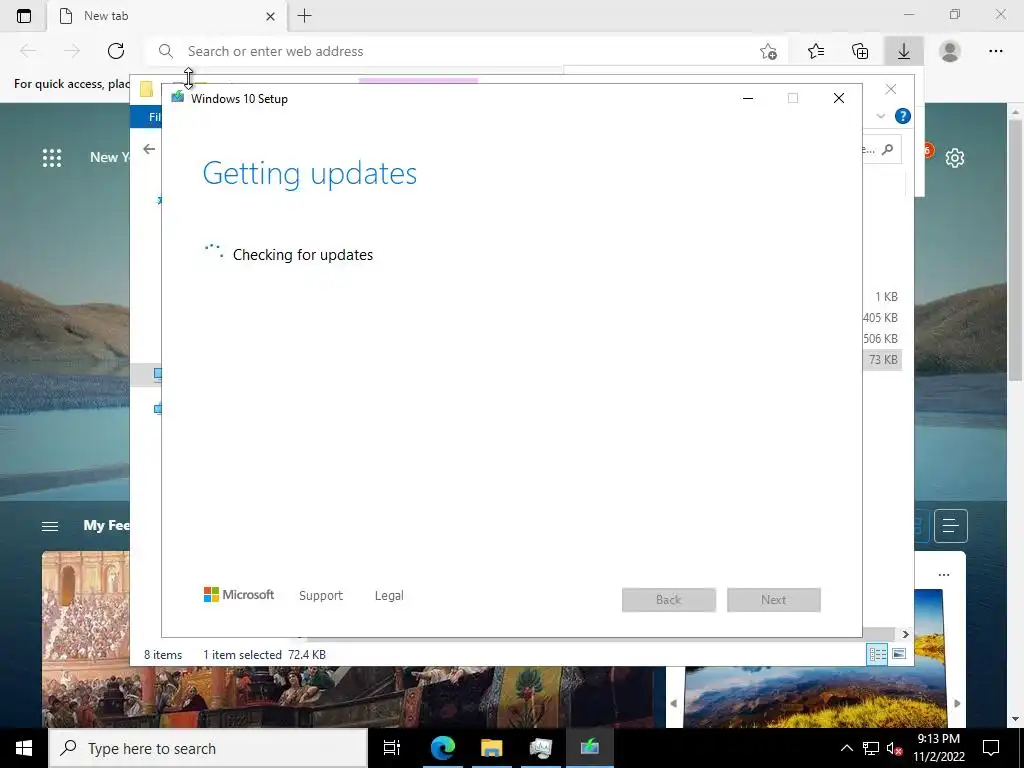Select the 506 KB file row

[882, 339]
